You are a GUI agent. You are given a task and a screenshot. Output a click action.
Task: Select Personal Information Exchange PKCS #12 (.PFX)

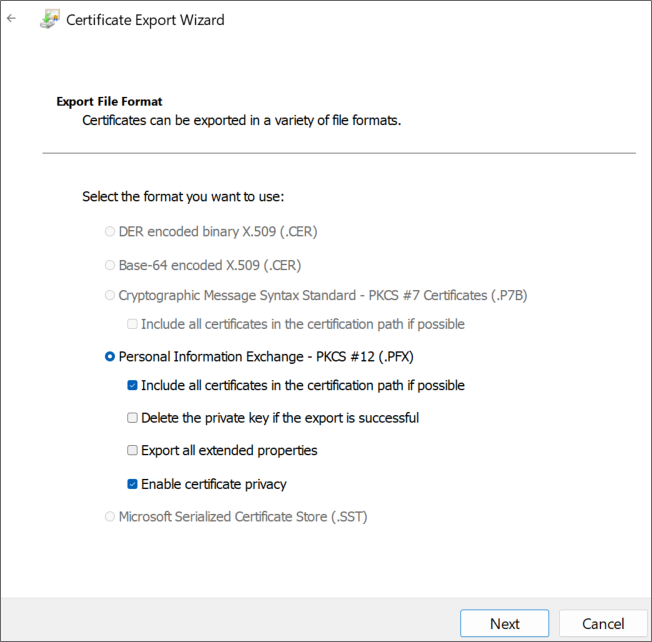[x=110, y=356]
